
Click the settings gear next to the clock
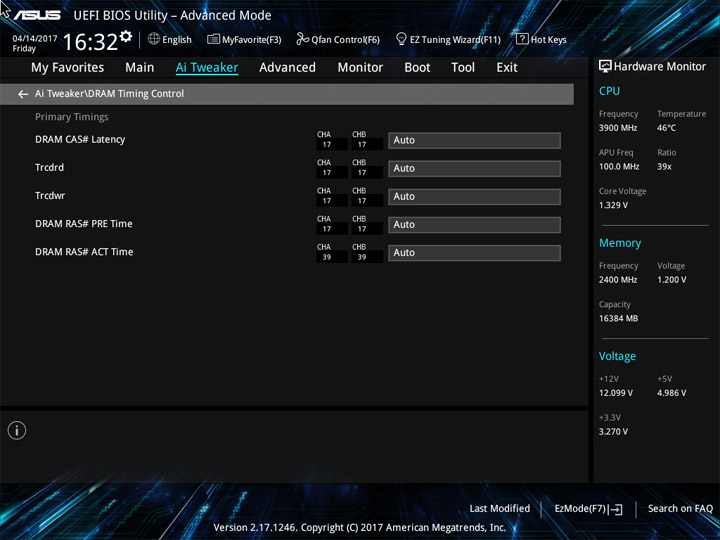[126, 36]
